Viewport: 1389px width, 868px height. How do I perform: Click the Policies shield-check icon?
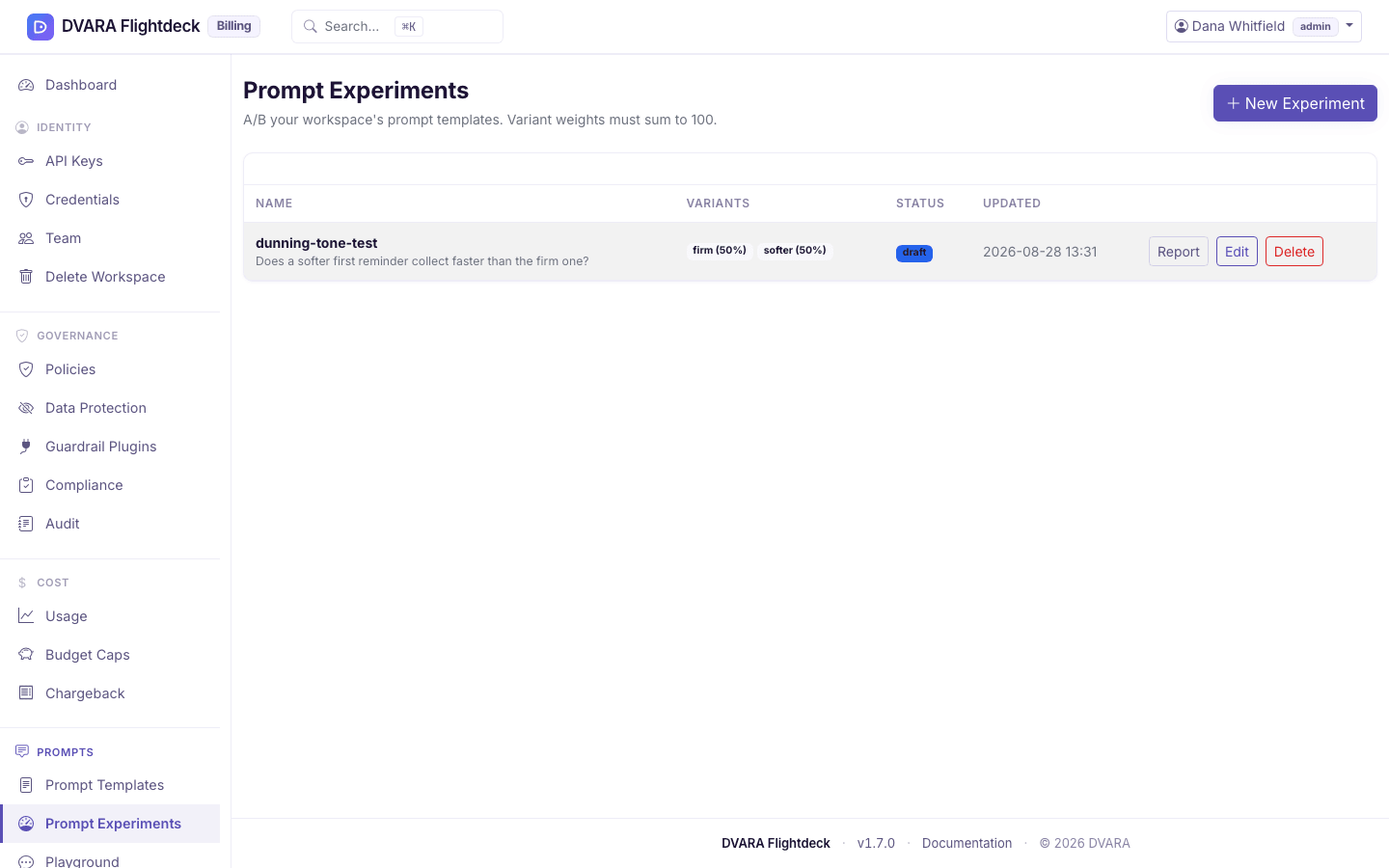26,369
